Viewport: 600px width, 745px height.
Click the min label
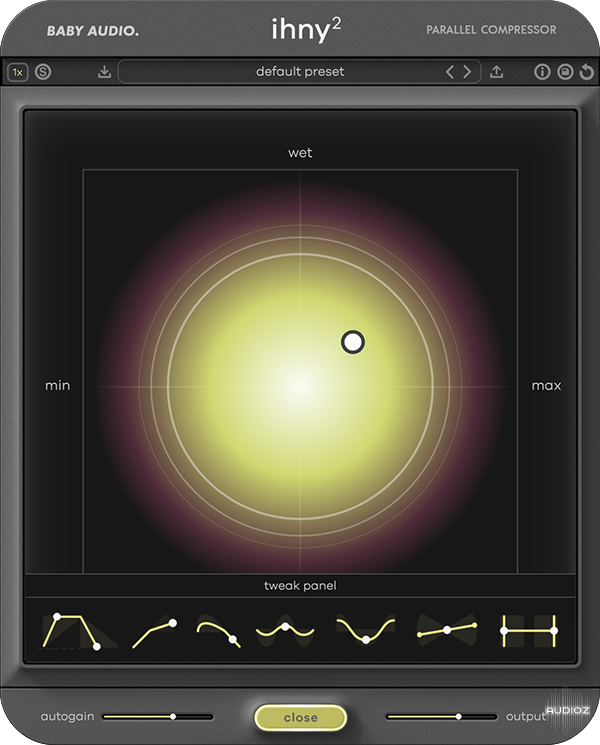tap(57, 385)
